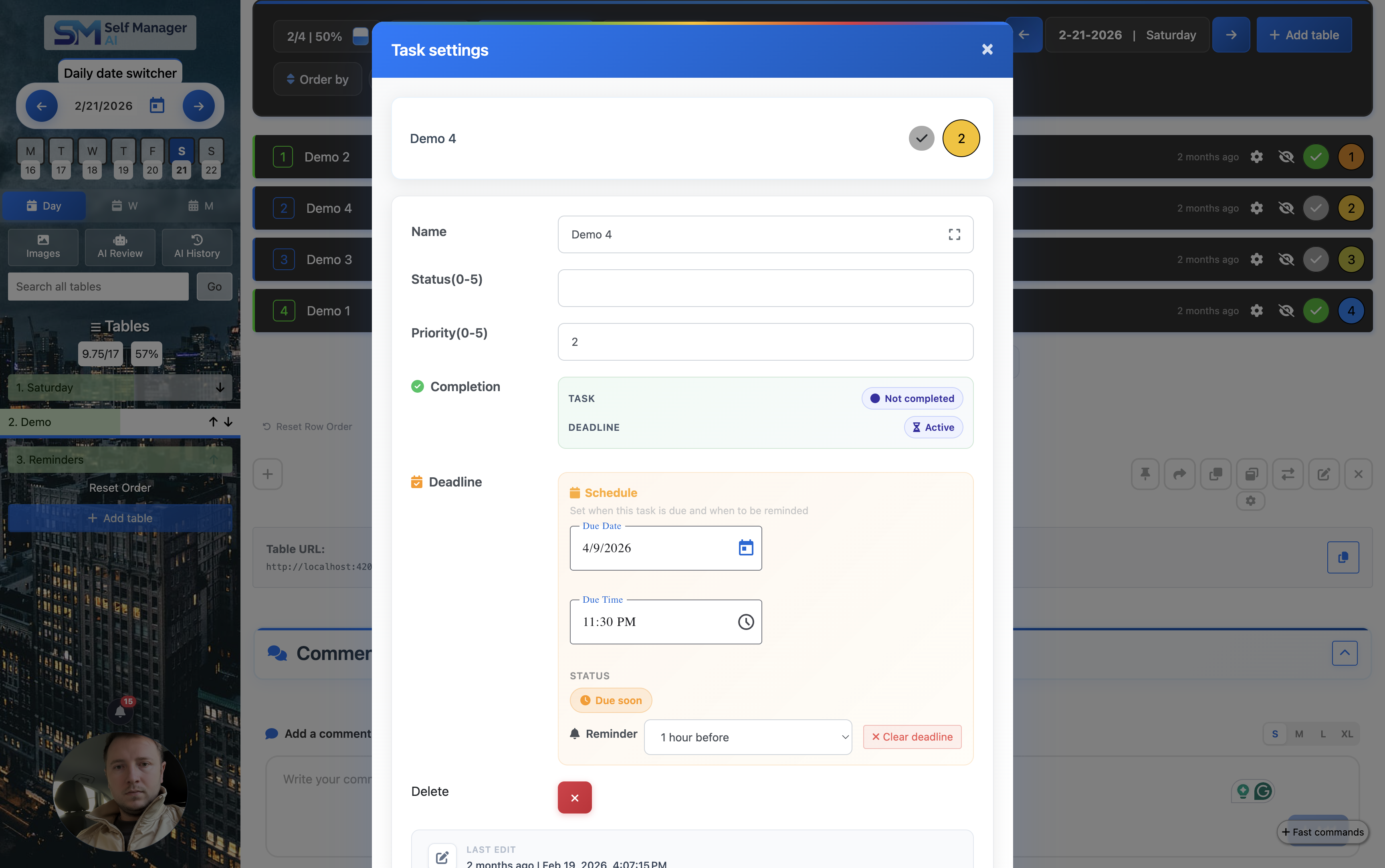Toggle the Active deadline badge
This screenshot has height=868, width=1385.
[x=933, y=427]
